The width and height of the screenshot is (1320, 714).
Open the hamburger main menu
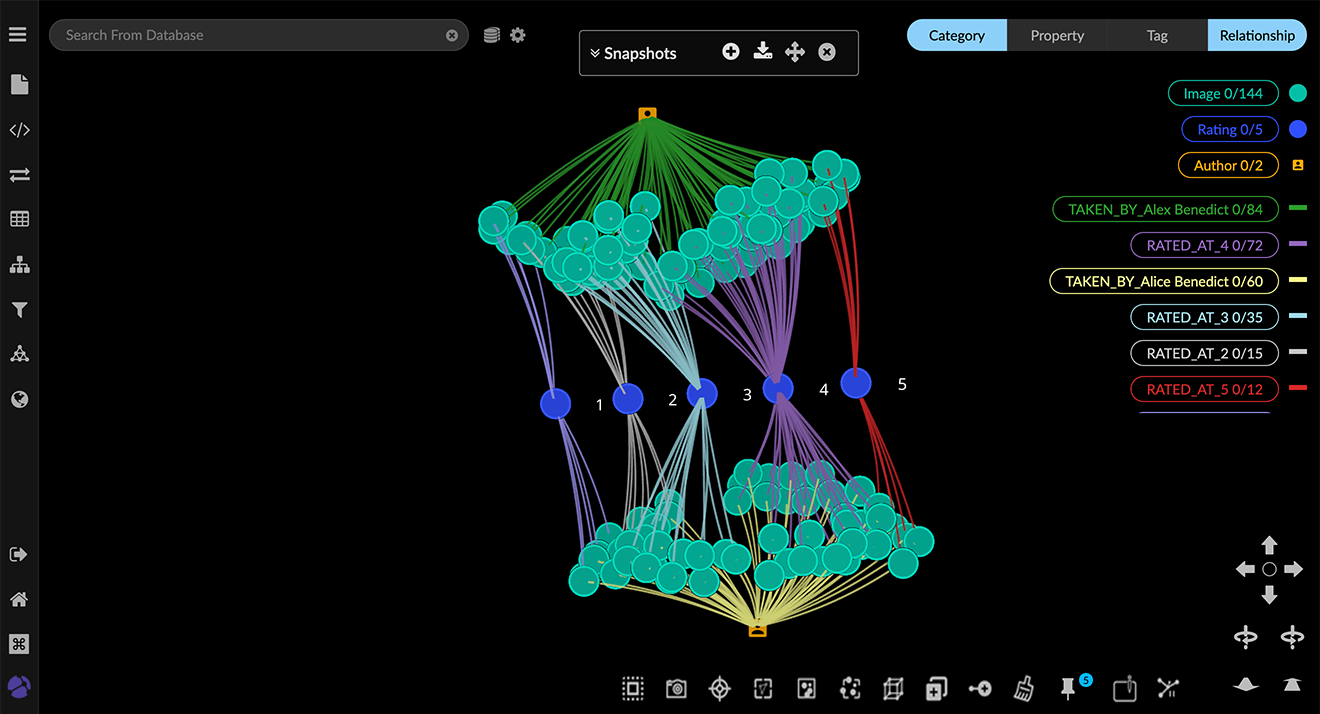(x=17, y=35)
